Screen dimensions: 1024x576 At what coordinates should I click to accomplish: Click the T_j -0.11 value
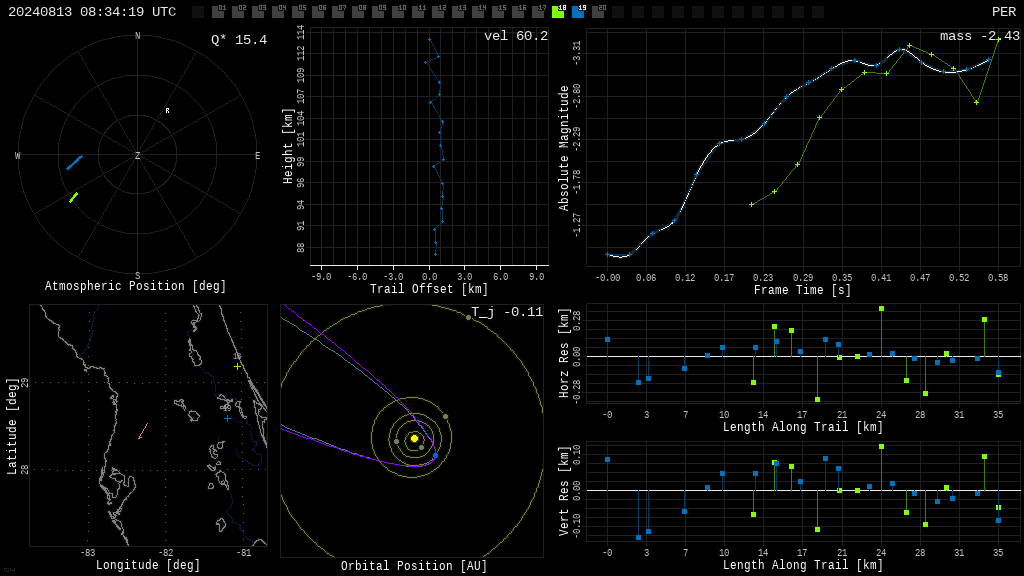click(507, 312)
